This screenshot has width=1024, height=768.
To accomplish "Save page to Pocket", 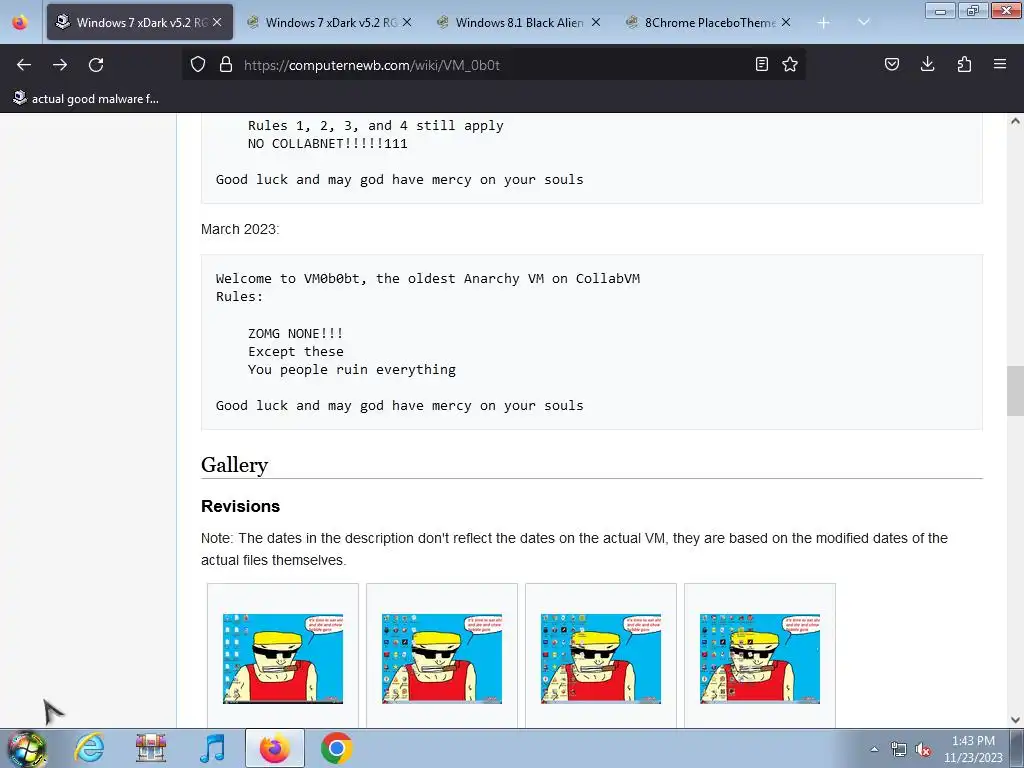I will [891, 64].
